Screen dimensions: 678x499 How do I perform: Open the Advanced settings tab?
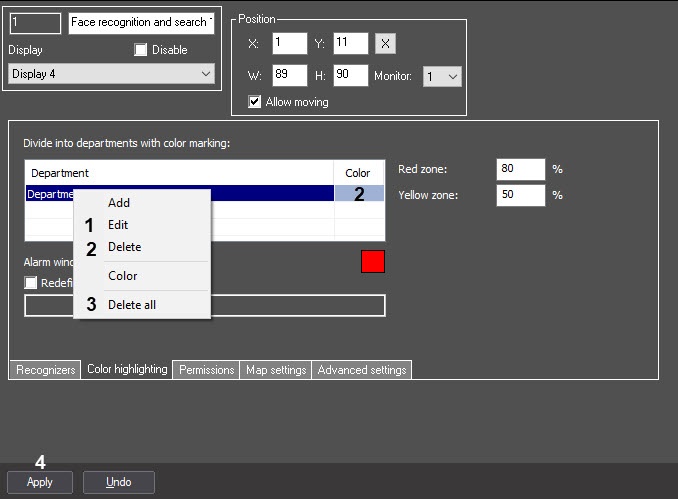[362, 370]
